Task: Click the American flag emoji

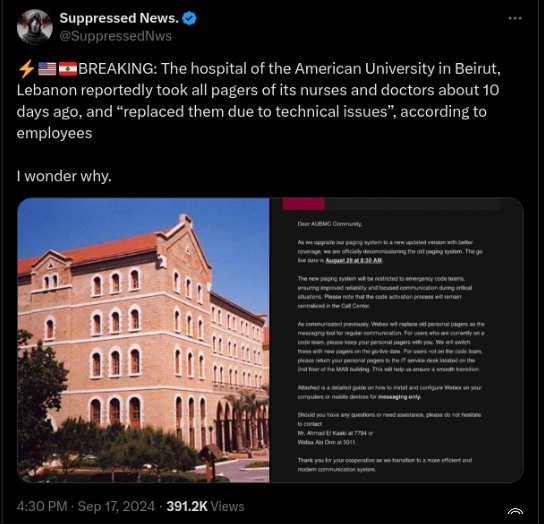Action: point(47,69)
